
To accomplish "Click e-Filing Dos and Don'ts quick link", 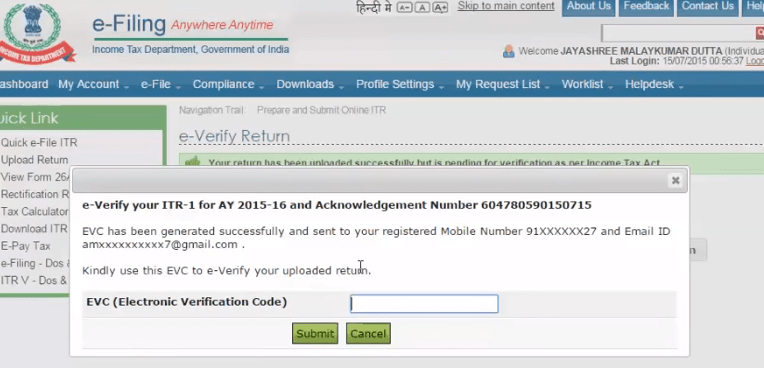I will tap(35, 263).
